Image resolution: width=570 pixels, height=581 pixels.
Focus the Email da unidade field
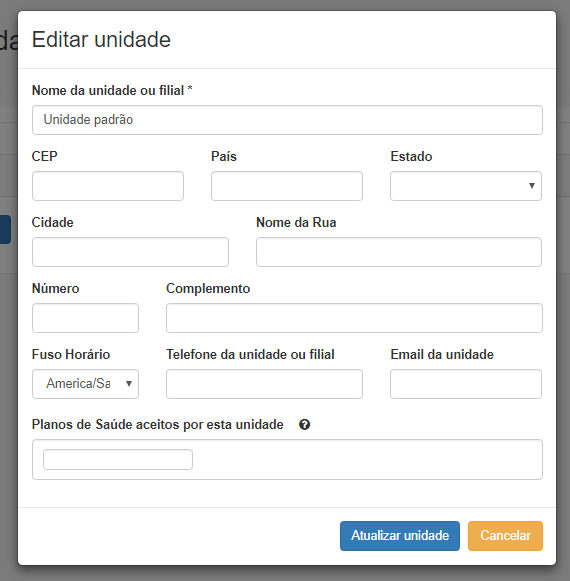[466, 384]
